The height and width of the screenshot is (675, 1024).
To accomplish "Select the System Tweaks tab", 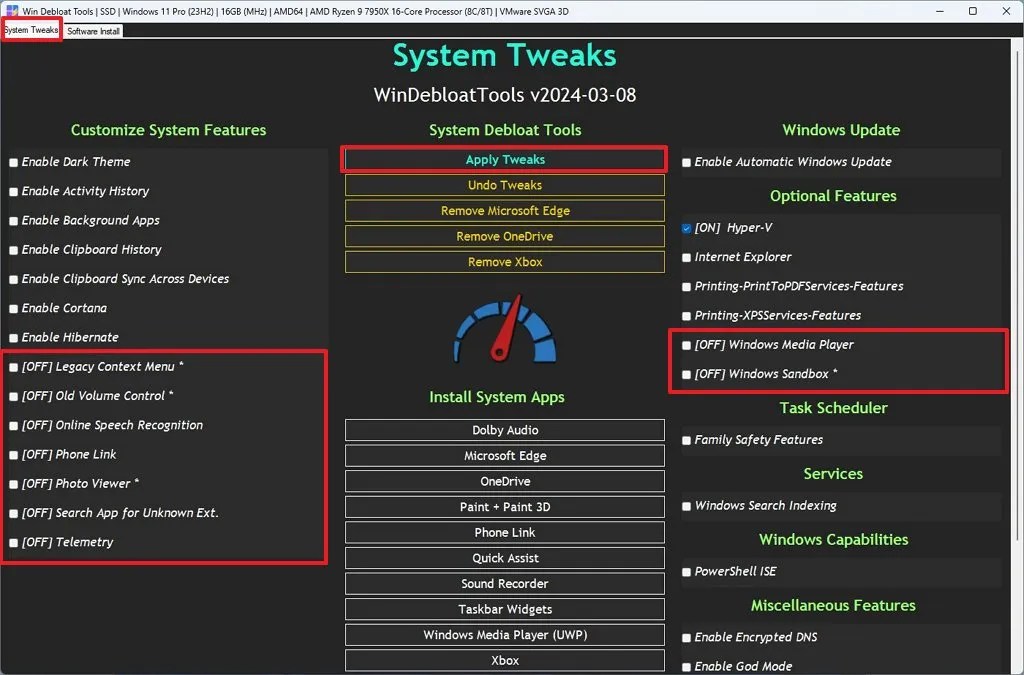I will (x=31, y=30).
